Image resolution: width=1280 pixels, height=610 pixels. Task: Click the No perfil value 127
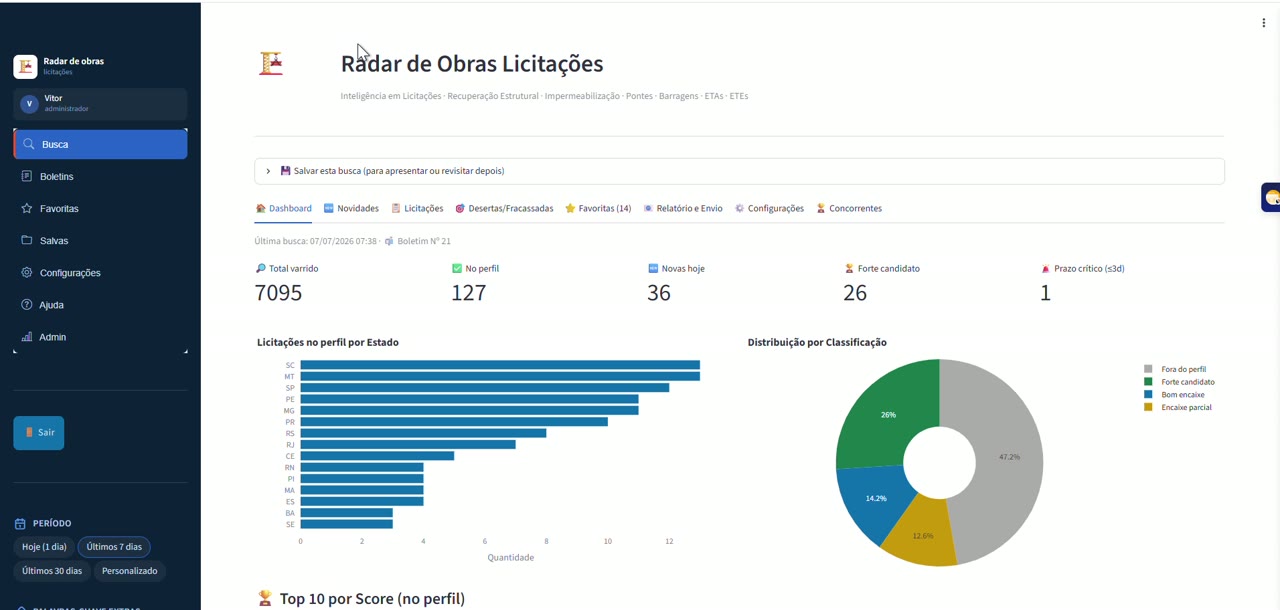tap(469, 293)
